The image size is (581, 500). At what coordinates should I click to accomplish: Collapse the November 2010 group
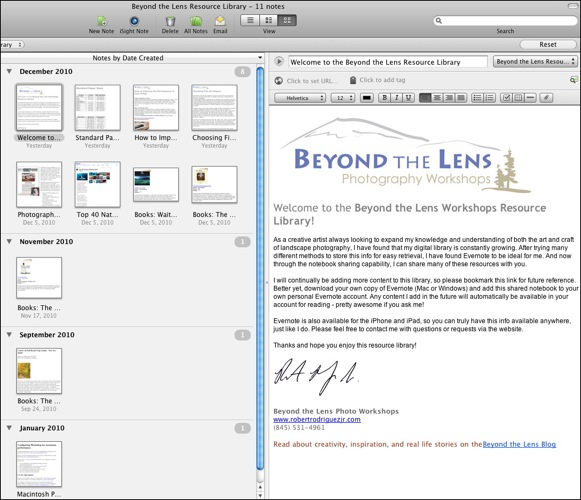pyautogui.click(x=9, y=242)
